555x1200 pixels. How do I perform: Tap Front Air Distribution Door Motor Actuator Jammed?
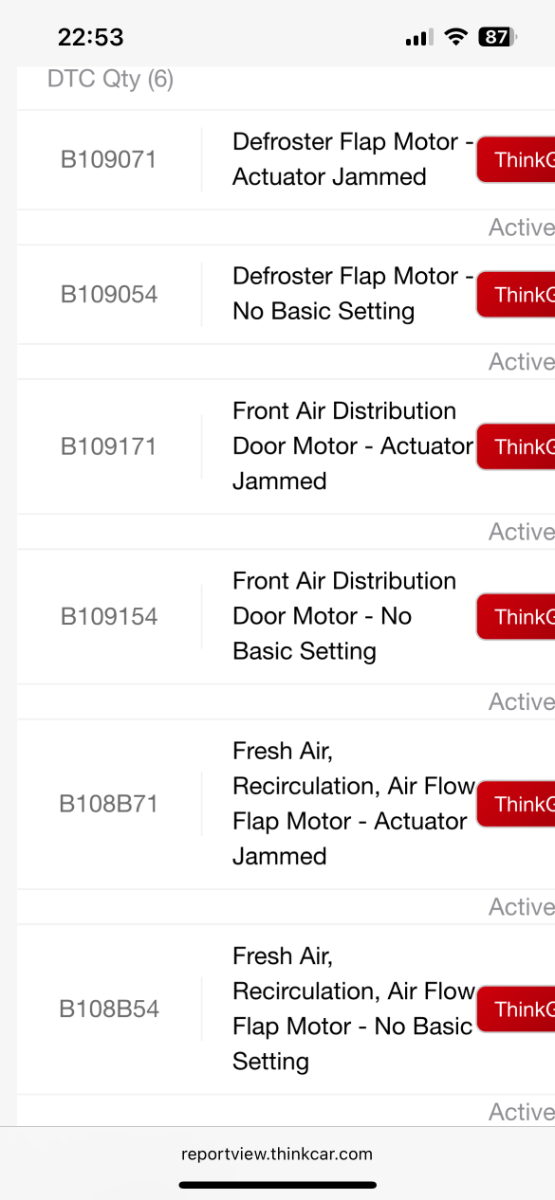(x=353, y=446)
